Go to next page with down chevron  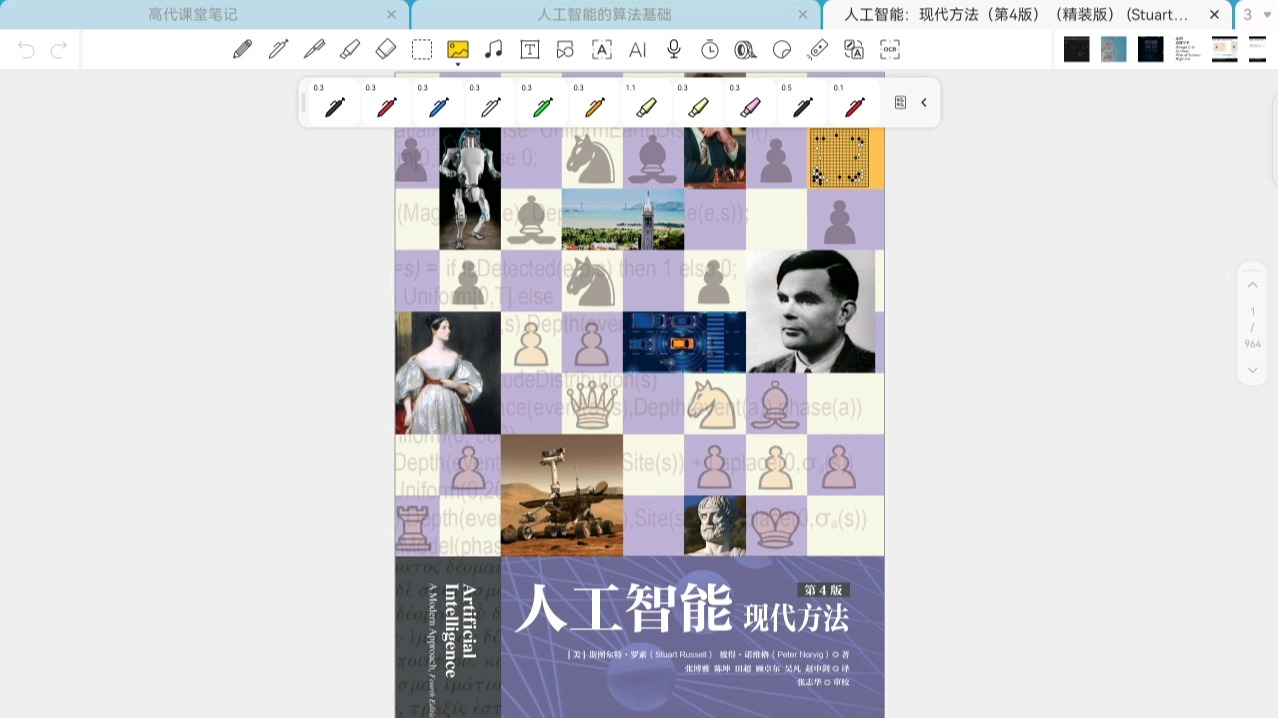tap(1252, 370)
